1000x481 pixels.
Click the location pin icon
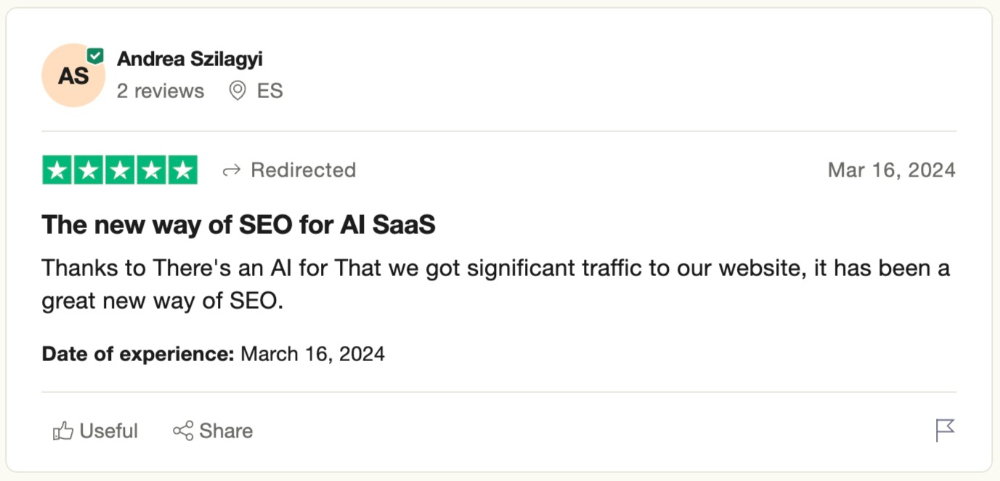click(x=238, y=91)
